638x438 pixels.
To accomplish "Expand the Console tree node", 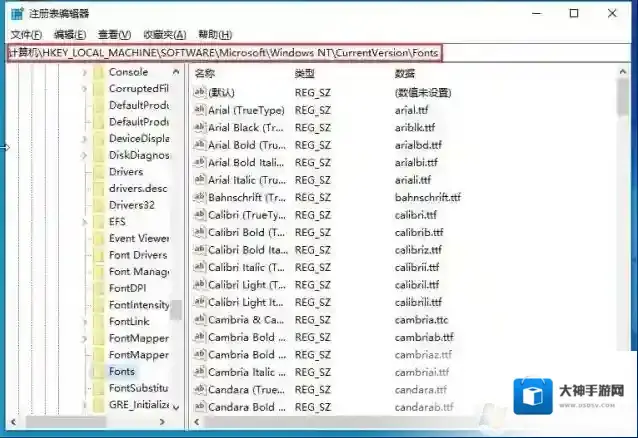I will click(85, 72).
